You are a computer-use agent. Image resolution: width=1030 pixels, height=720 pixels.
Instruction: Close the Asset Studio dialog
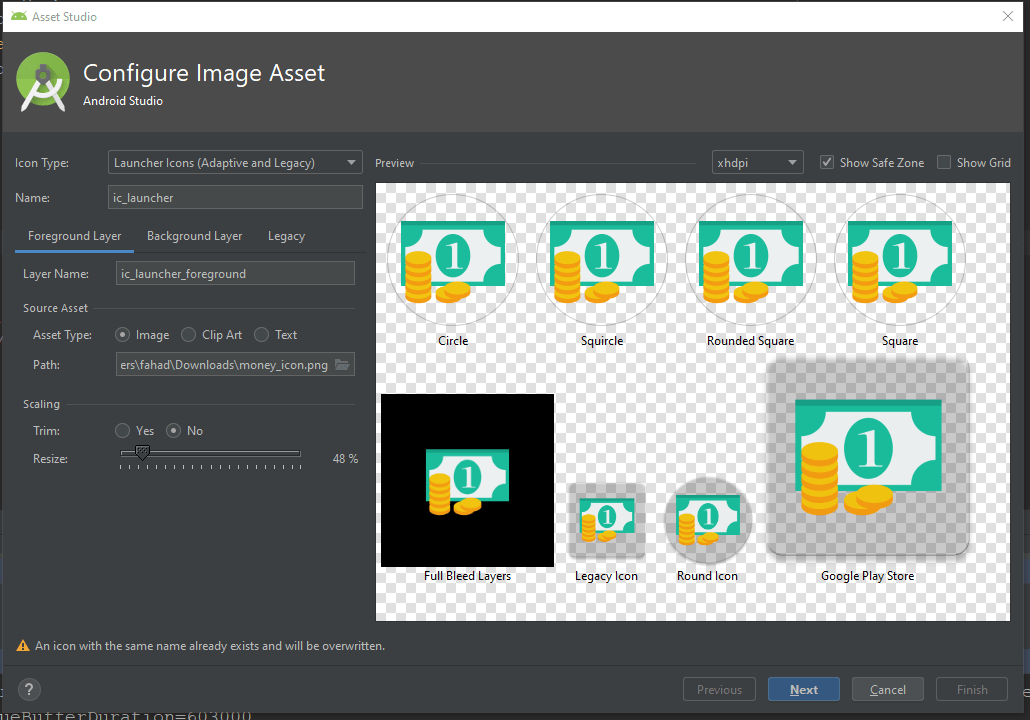[1008, 16]
